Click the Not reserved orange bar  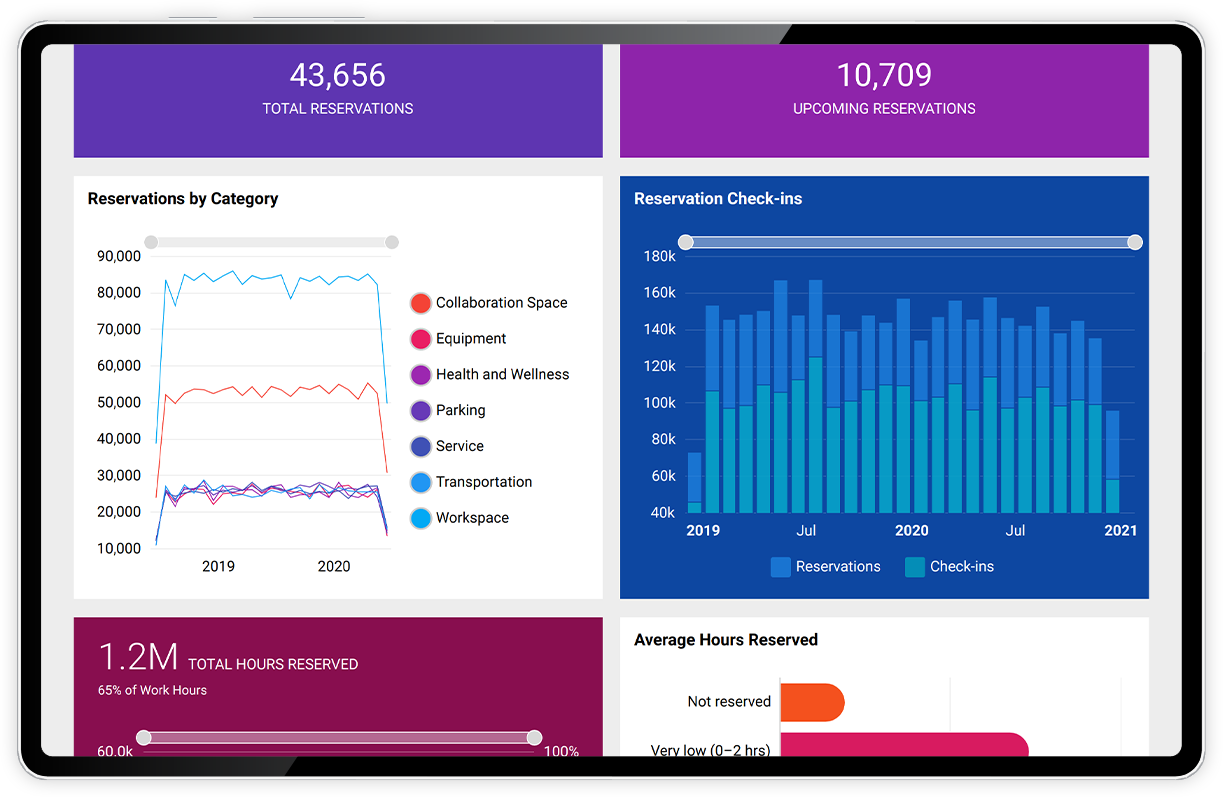(x=811, y=702)
